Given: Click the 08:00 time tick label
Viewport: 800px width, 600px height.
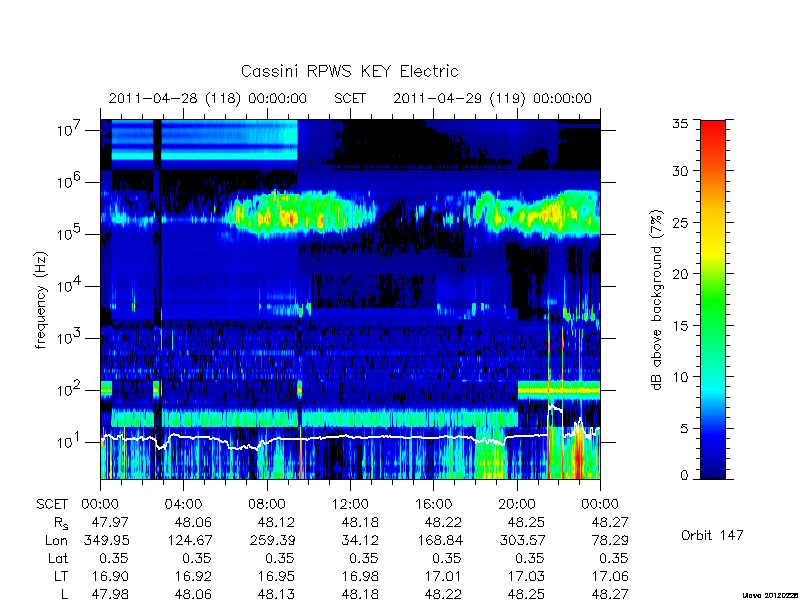Looking at the screenshot, I should [267, 505].
